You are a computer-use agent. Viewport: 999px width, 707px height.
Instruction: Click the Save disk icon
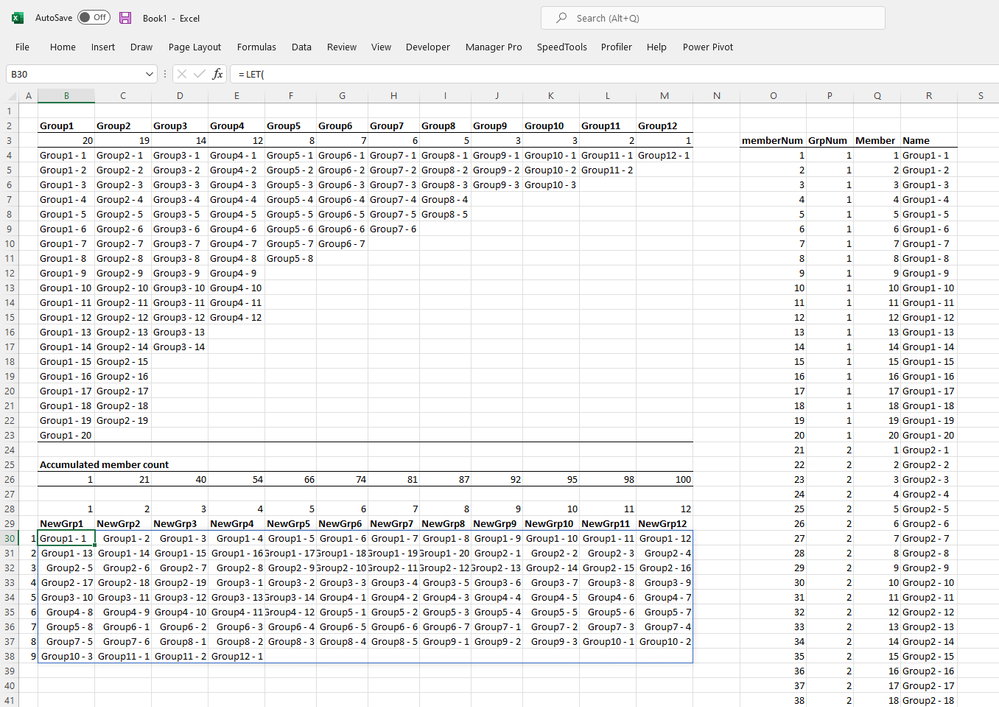(x=126, y=18)
